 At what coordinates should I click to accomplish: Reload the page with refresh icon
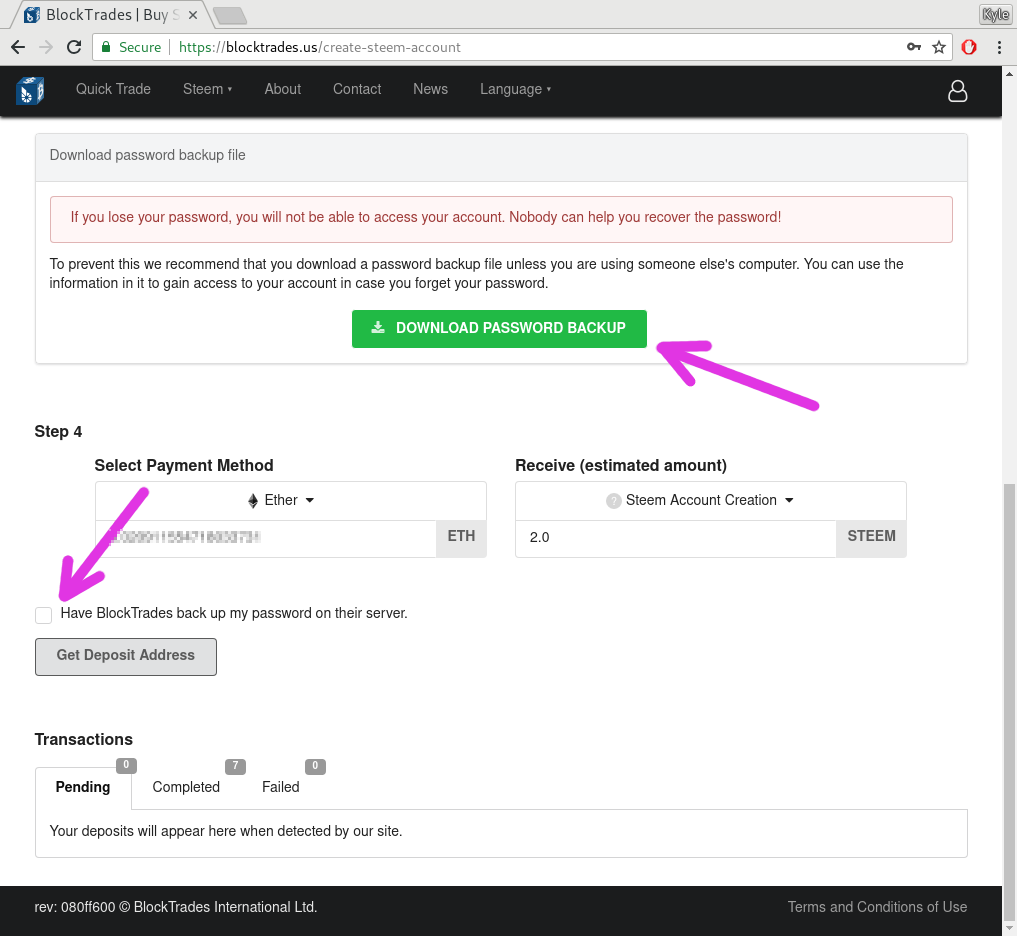pos(74,47)
